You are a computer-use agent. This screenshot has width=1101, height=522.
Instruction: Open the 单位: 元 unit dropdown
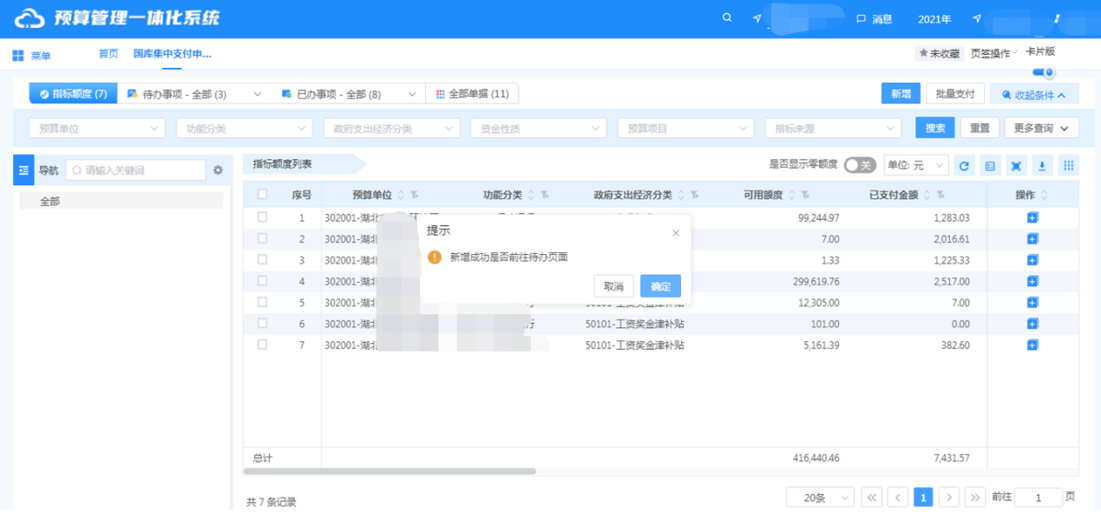[916, 165]
